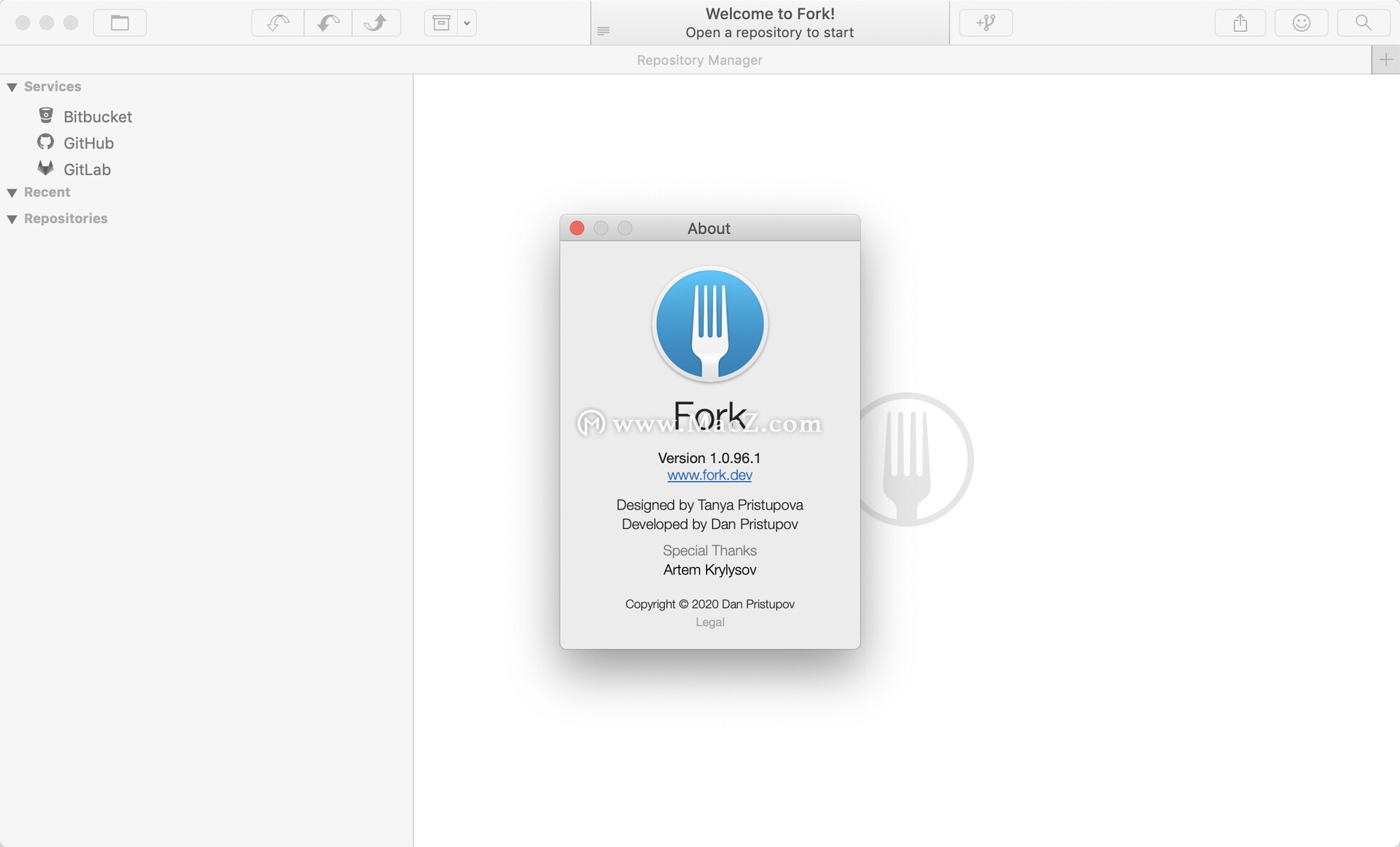
Task: Click the Pull toolbar icon
Action: [x=328, y=23]
